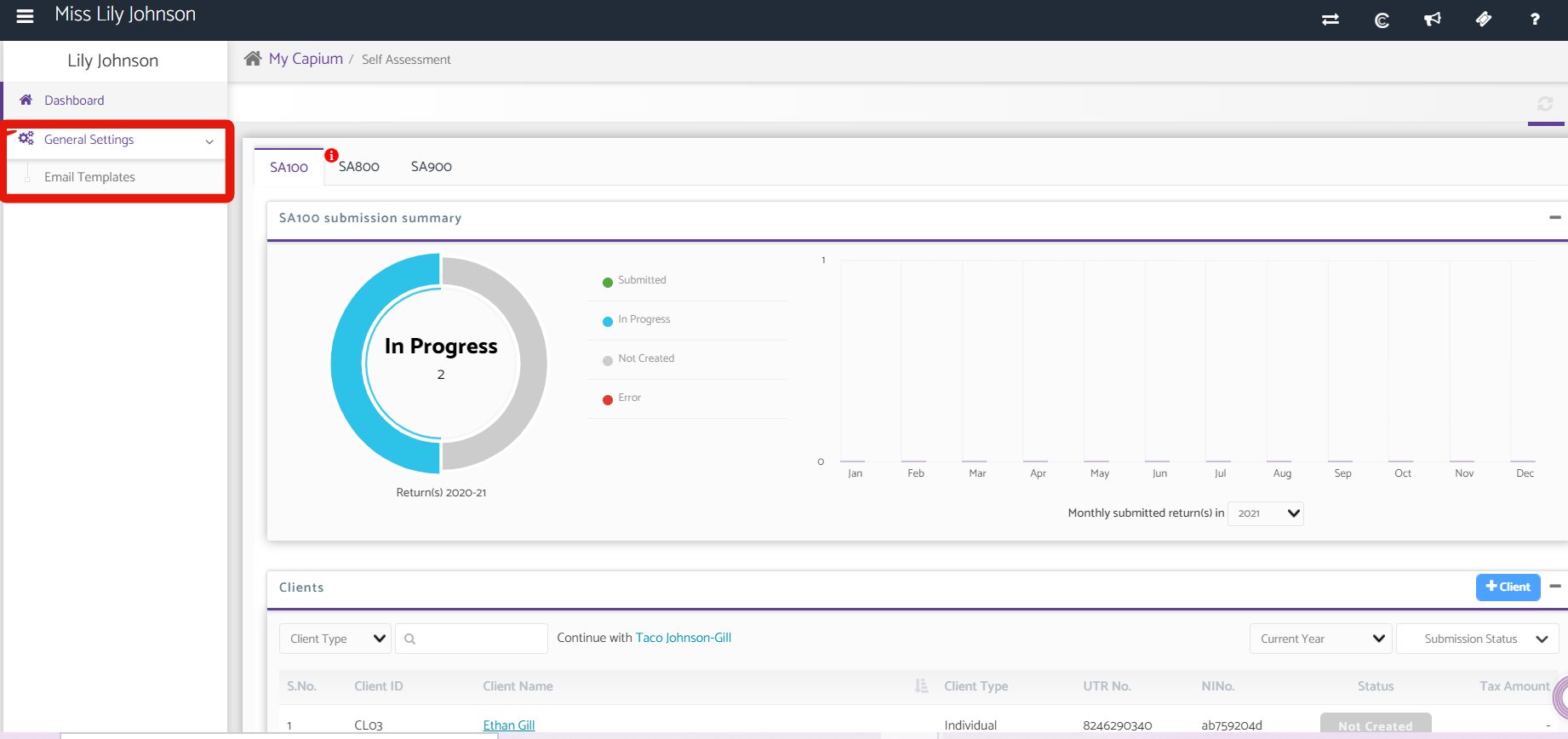The image size is (1568, 739).
Task: Open the hamburger menu icon
Action: tap(25, 16)
